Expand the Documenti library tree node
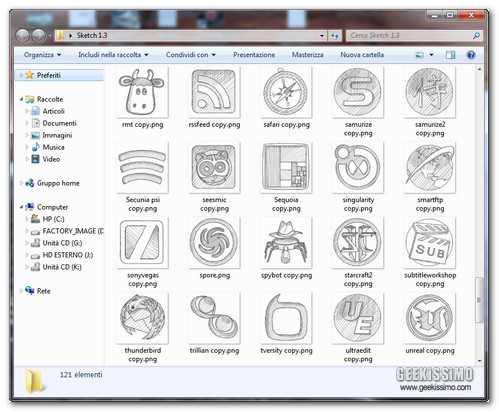The width and height of the screenshot is (499, 412). tap(27, 123)
